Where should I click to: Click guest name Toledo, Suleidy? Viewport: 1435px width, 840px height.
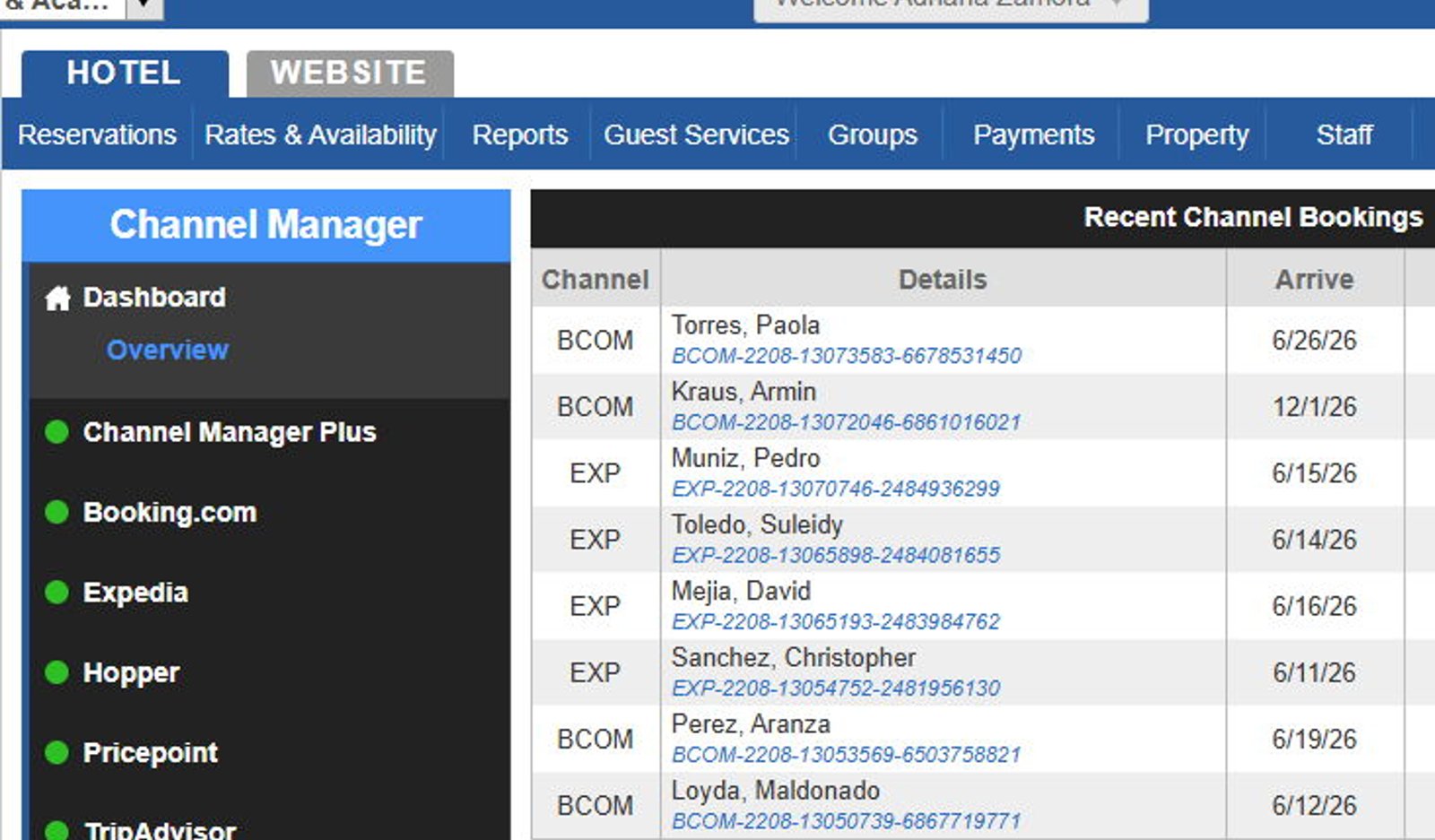pyautogui.click(x=757, y=524)
